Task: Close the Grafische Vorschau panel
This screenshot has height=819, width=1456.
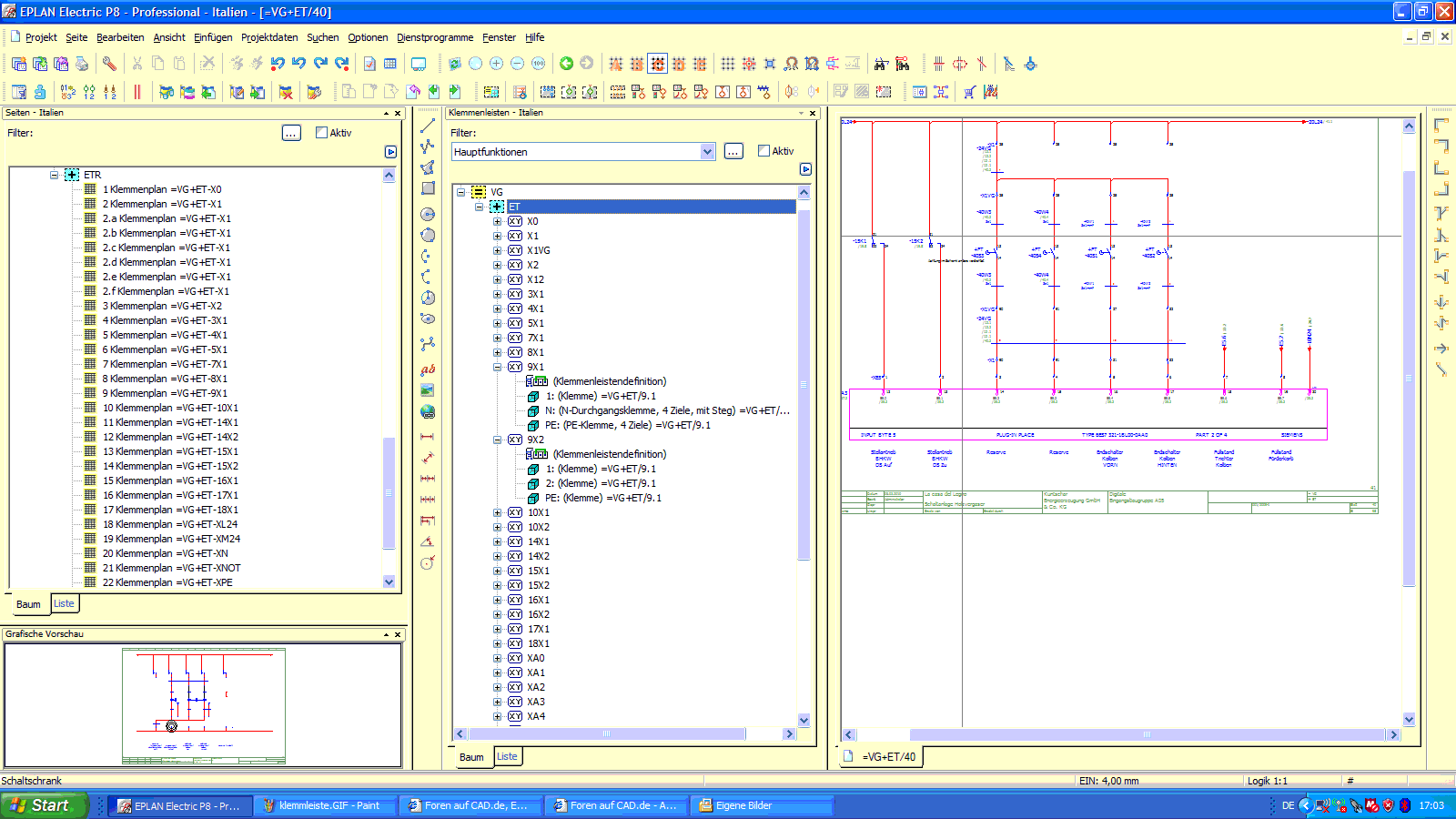Action: click(x=398, y=634)
